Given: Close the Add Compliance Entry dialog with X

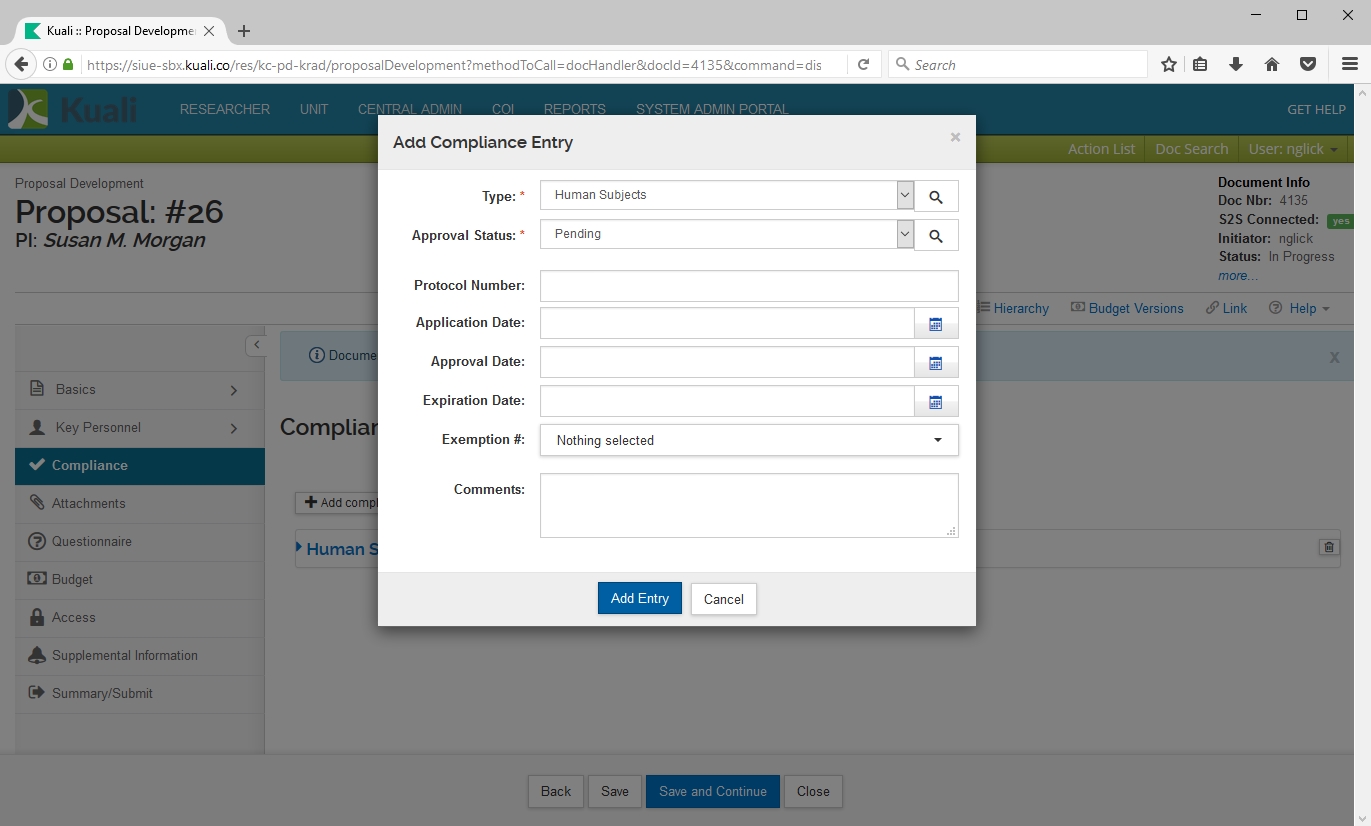Looking at the screenshot, I should click(955, 138).
